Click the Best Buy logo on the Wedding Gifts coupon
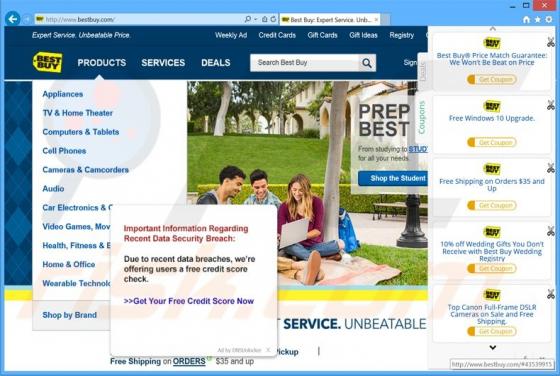Image resolution: width=560 pixels, height=376 pixels. pos(492,232)
